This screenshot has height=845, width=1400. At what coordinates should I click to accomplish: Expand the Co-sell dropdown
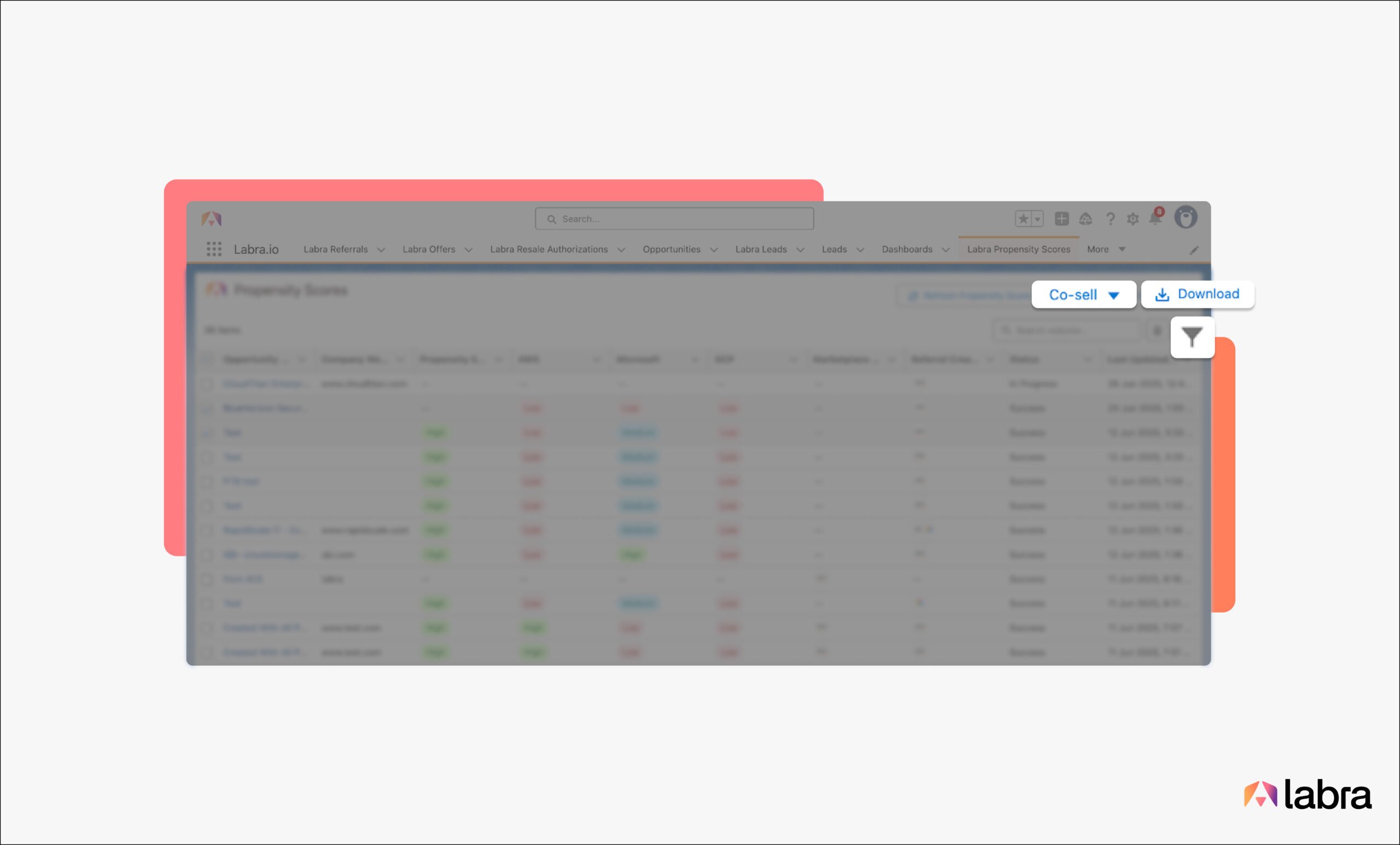[x=1083, y=294]
